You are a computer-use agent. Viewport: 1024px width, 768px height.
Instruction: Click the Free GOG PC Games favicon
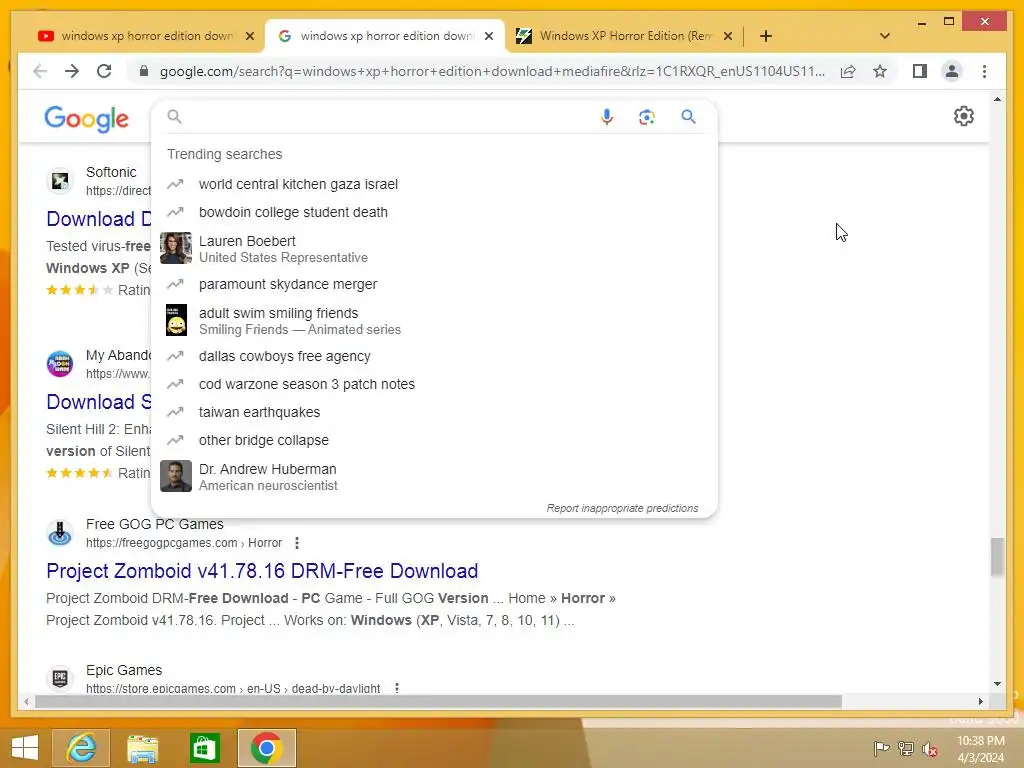(x=59, y=533)
